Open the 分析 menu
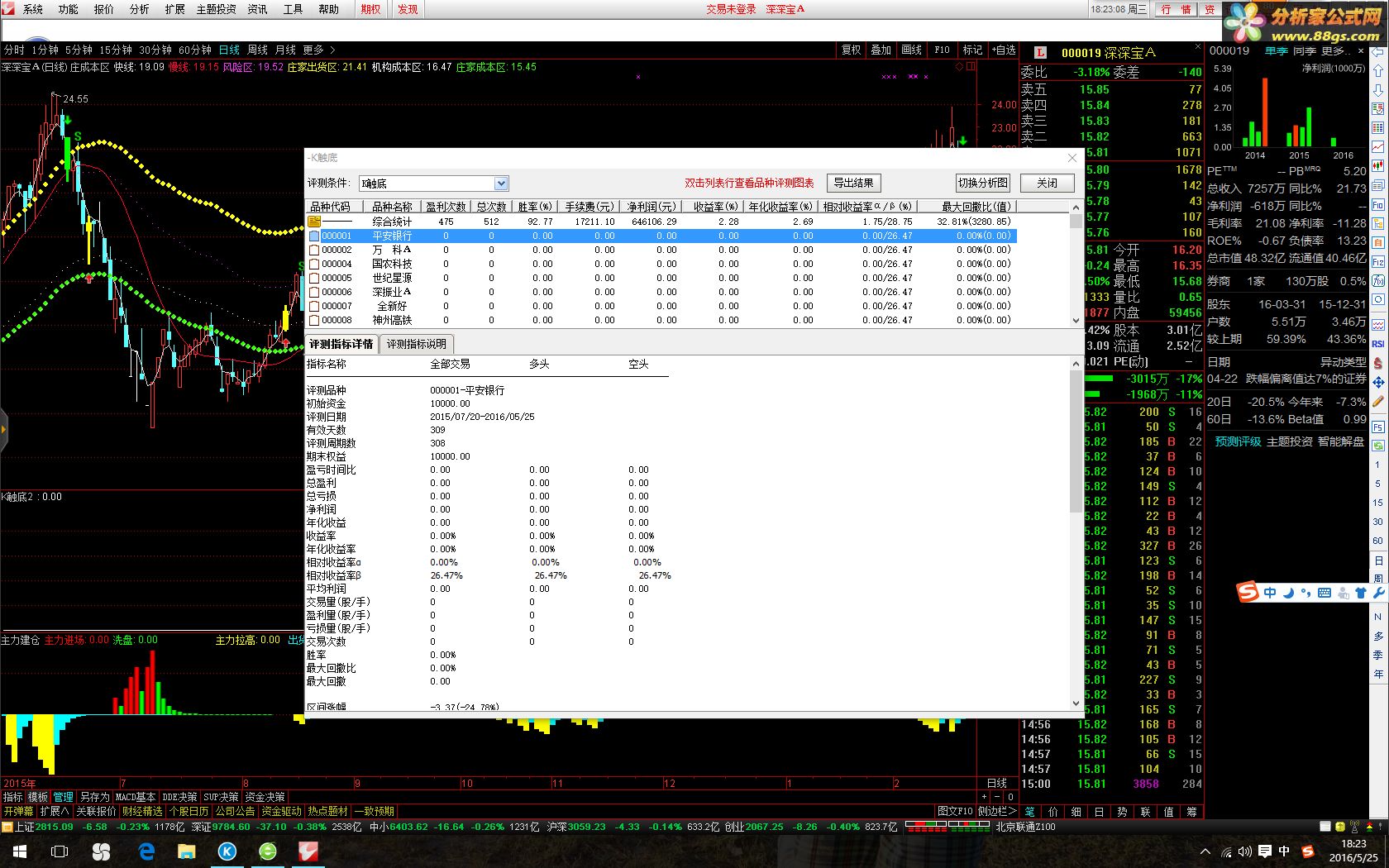The width and height of the screenshot is (1389, 868). (140, 9)
